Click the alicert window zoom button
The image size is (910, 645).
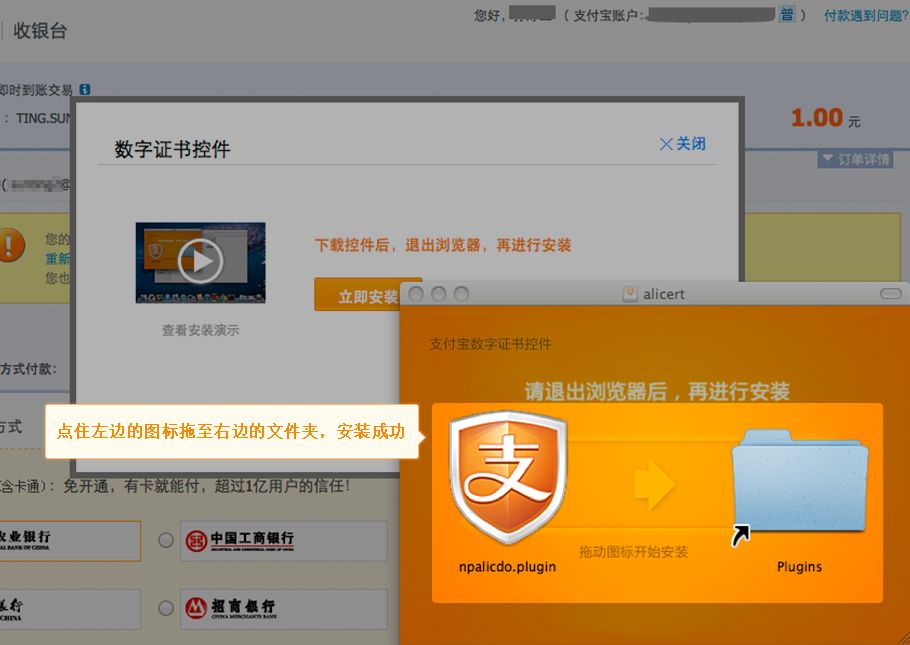pos(461,294)
